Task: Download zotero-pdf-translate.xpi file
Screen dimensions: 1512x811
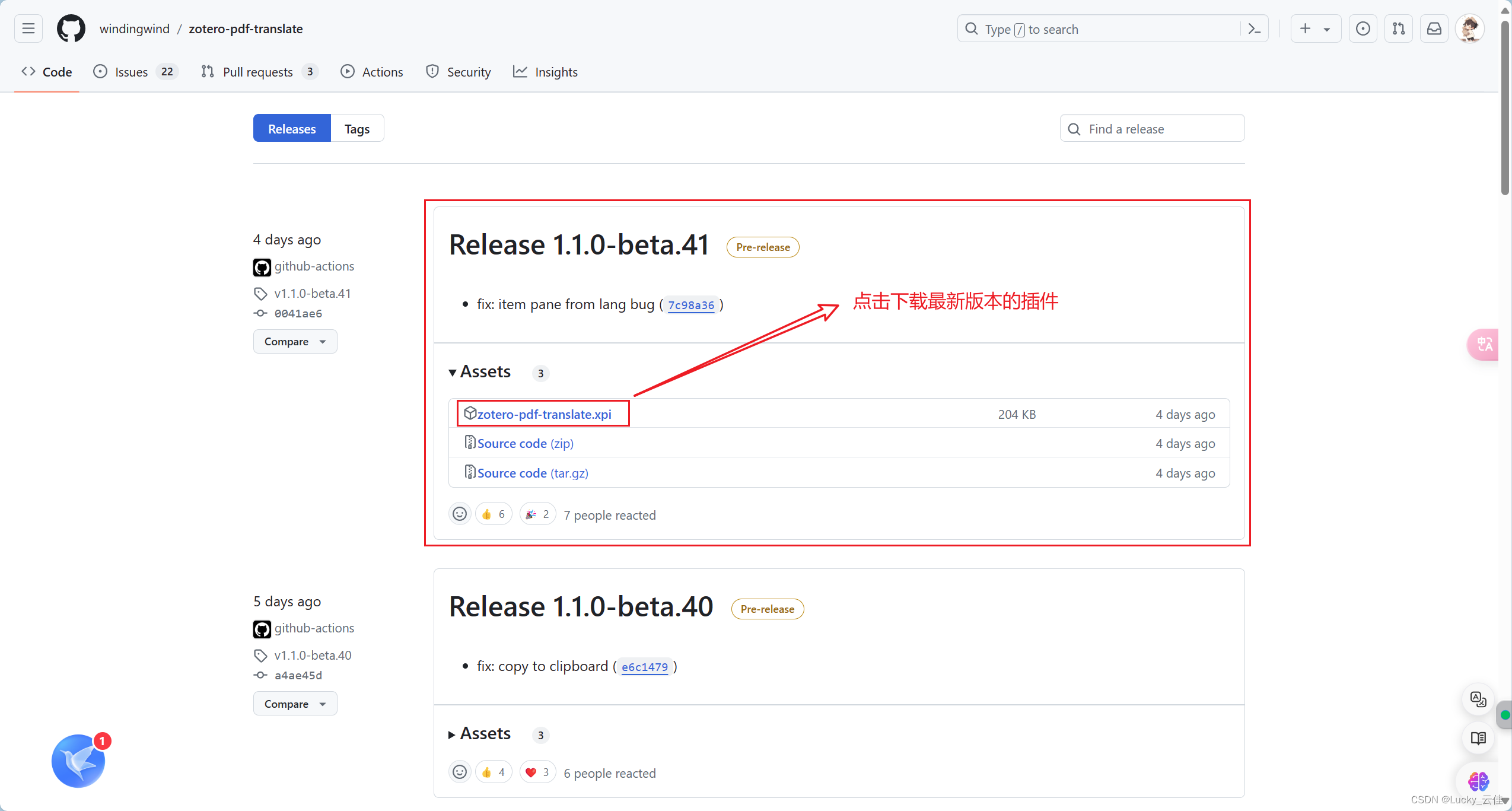Action: tap(544, 414)
